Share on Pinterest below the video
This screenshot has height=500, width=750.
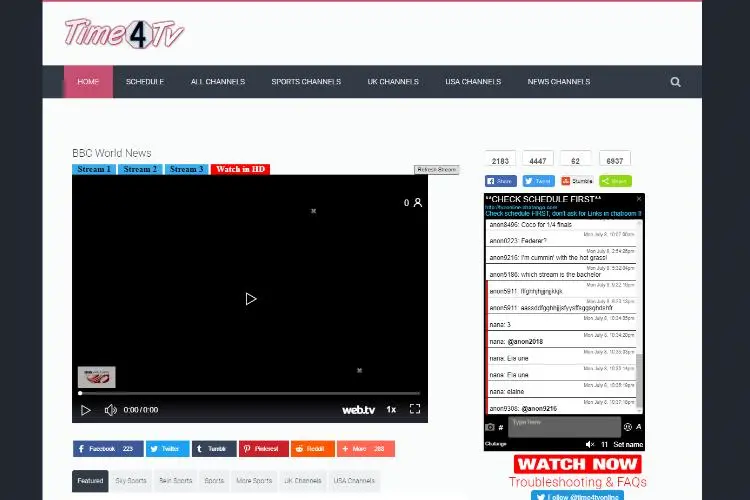pyautogui.click(x=264, y=449)
